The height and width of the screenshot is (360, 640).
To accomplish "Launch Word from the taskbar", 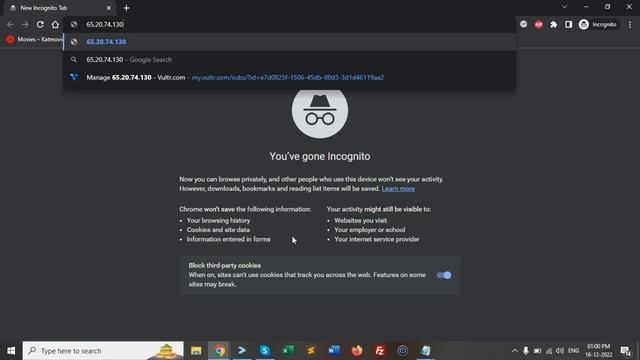I will (x=334, y=351).
